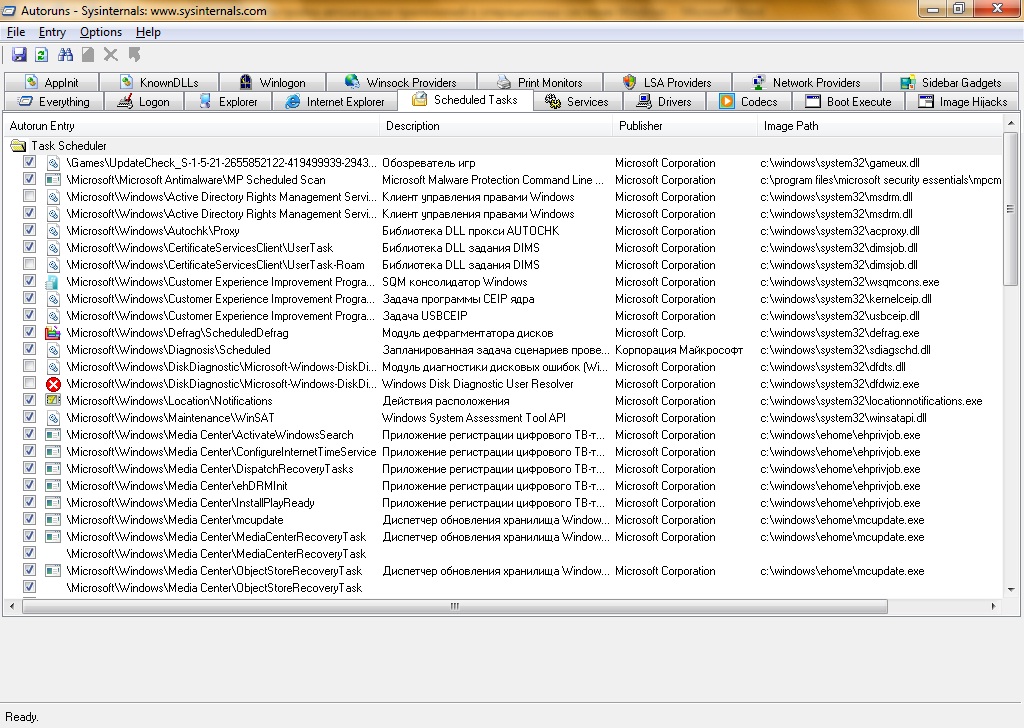This screenshot has height=728, width=1024.
Task: Sort by Image Path column header
Action: coord(880,126)
